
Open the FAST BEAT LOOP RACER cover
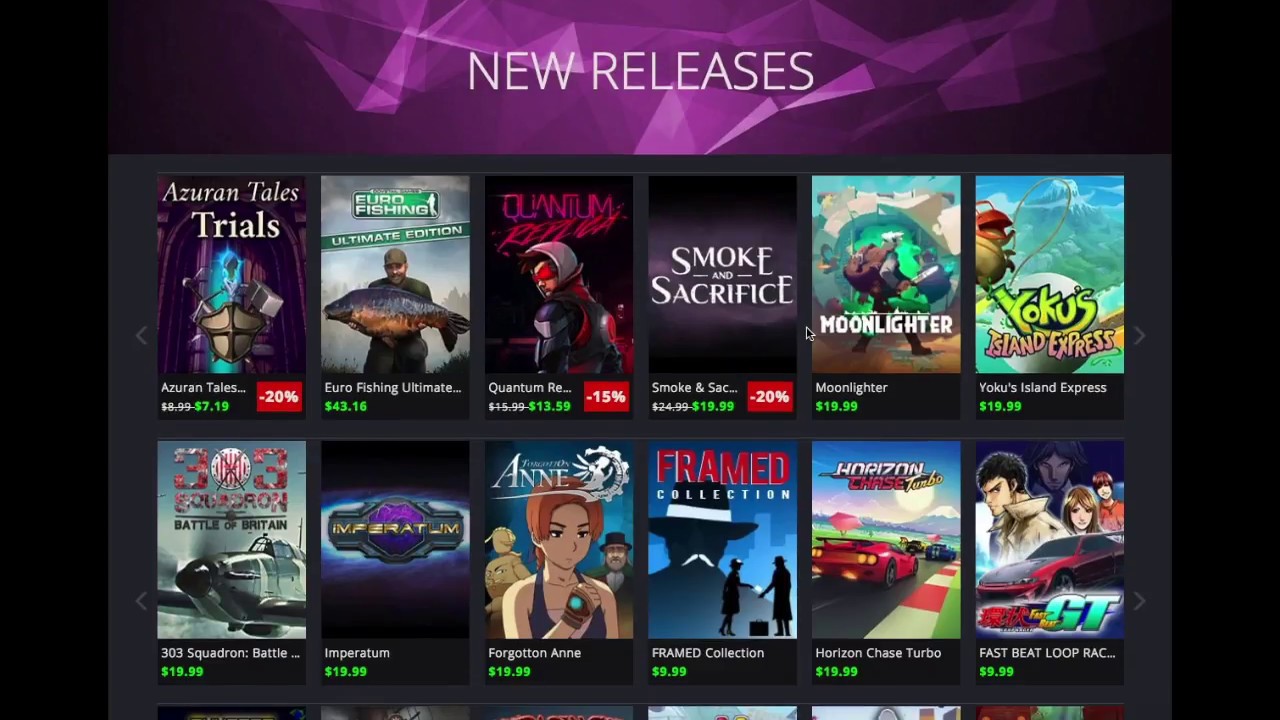pos(1050,540)
